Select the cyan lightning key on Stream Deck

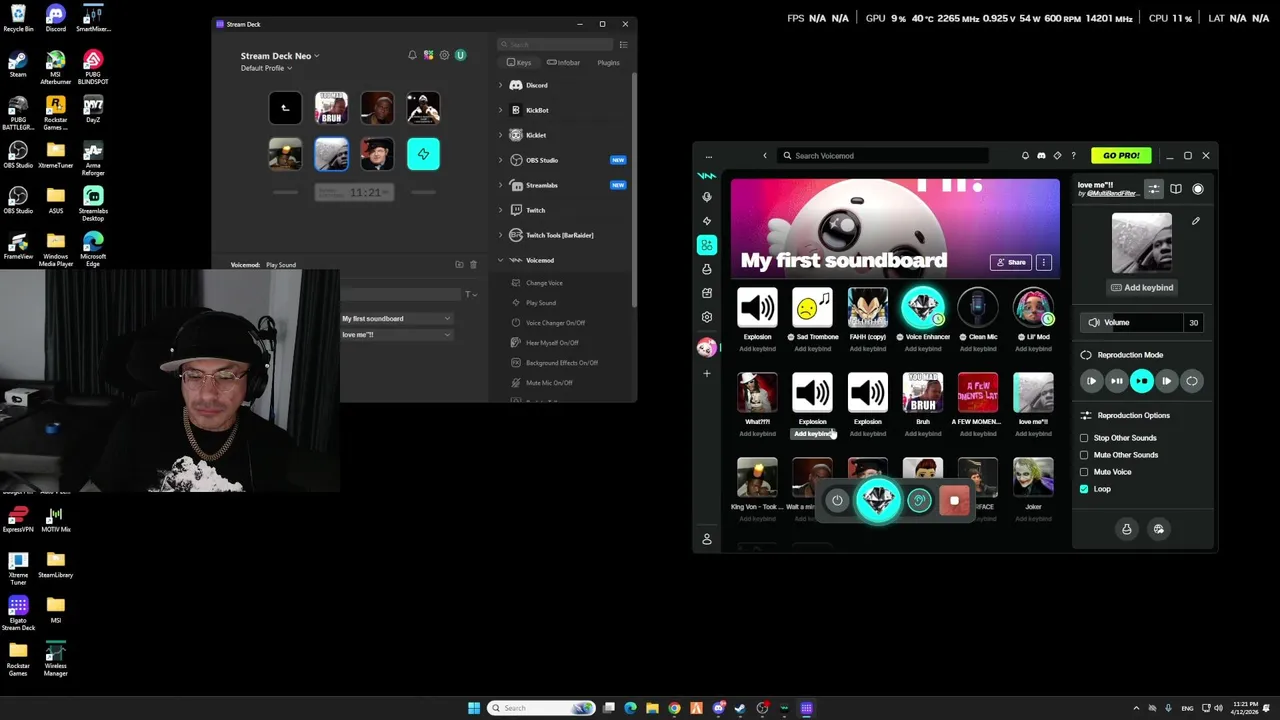coord(423,154)
